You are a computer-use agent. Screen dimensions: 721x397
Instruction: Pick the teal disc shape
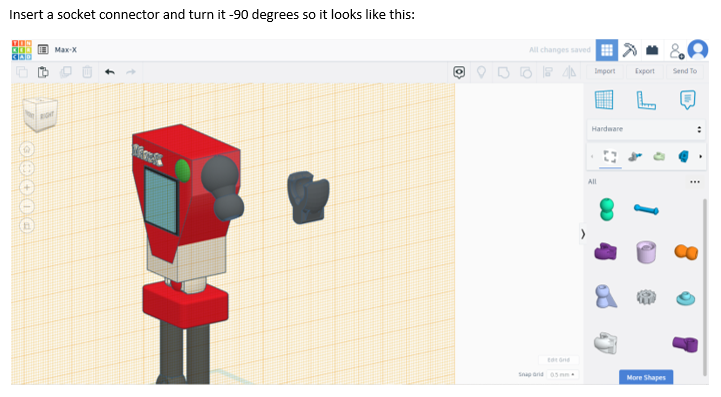pos(686,299)
